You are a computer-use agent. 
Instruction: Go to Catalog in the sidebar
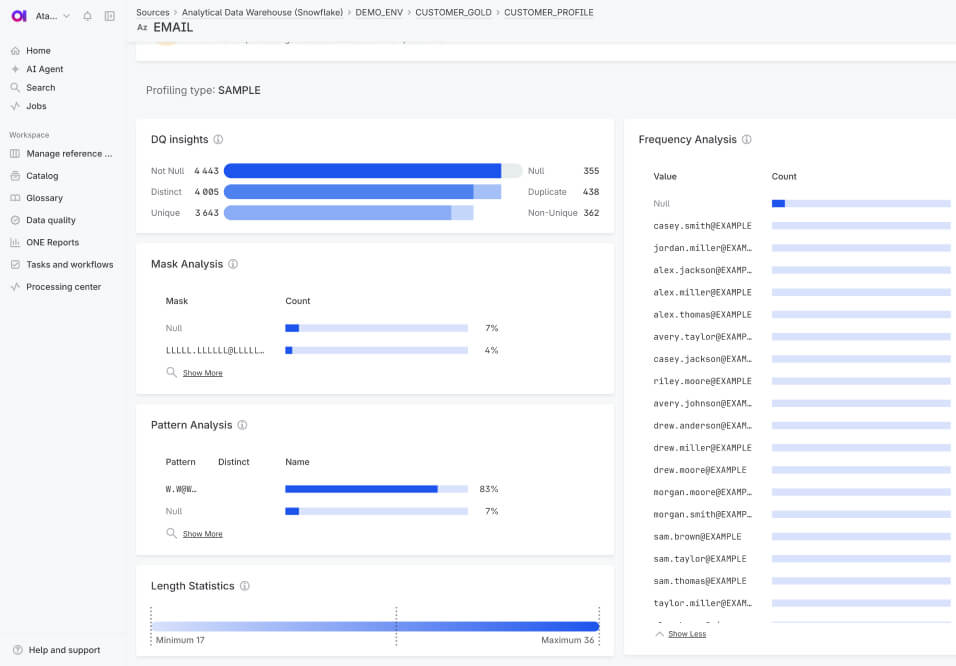click(42, 176)
